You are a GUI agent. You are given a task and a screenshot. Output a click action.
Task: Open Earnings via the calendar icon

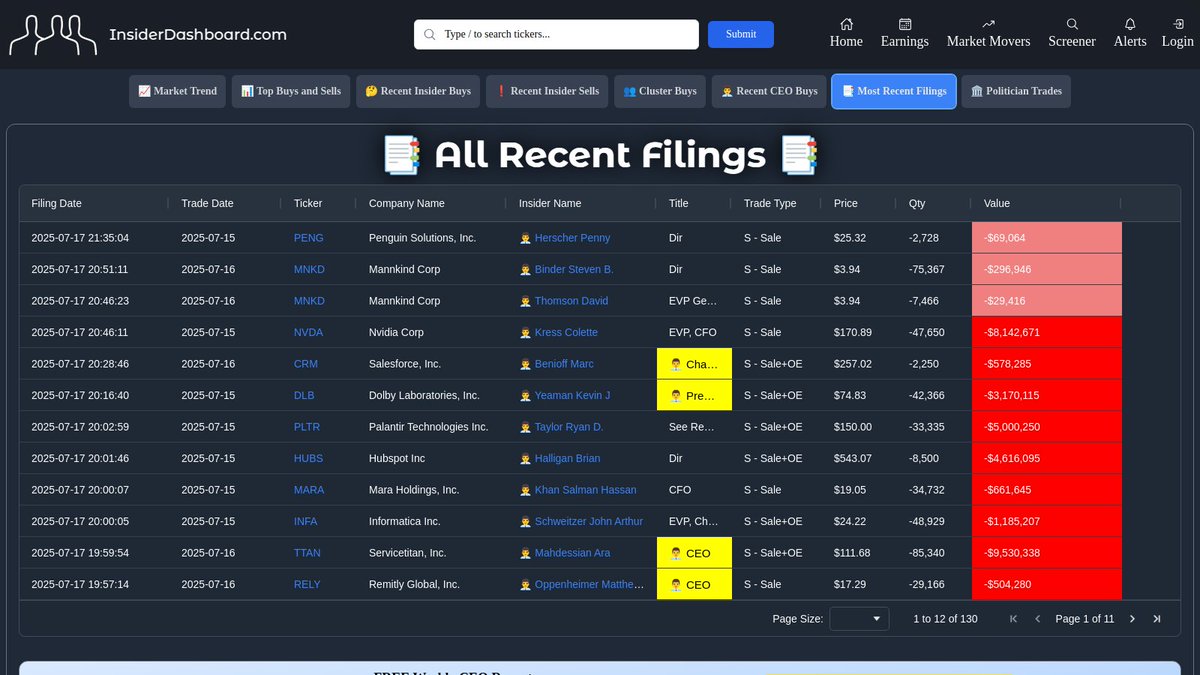click(x=905, y=24)
